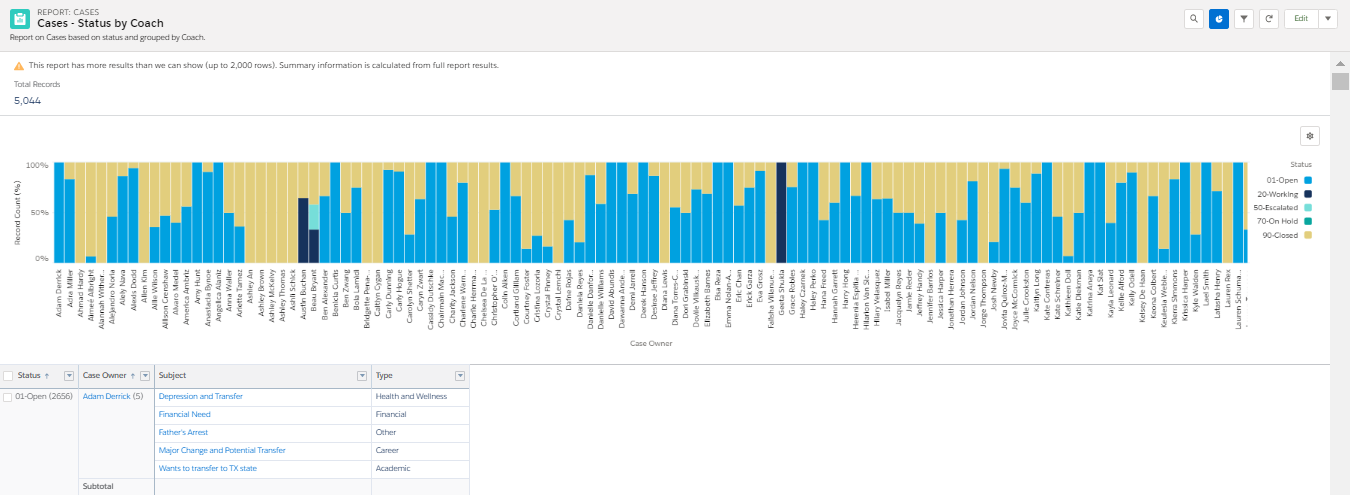Open the Subject column dropdown menu
The width and height of the screenshot is (1350, 495).
(x=362, y=376)
